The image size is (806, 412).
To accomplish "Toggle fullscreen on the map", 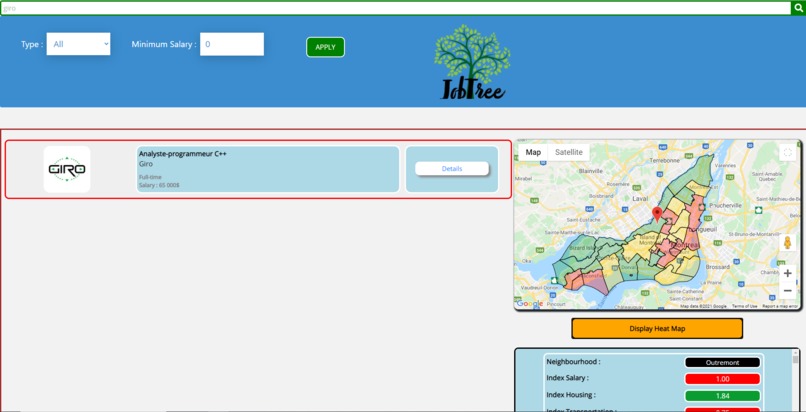I will click(787, 153).
